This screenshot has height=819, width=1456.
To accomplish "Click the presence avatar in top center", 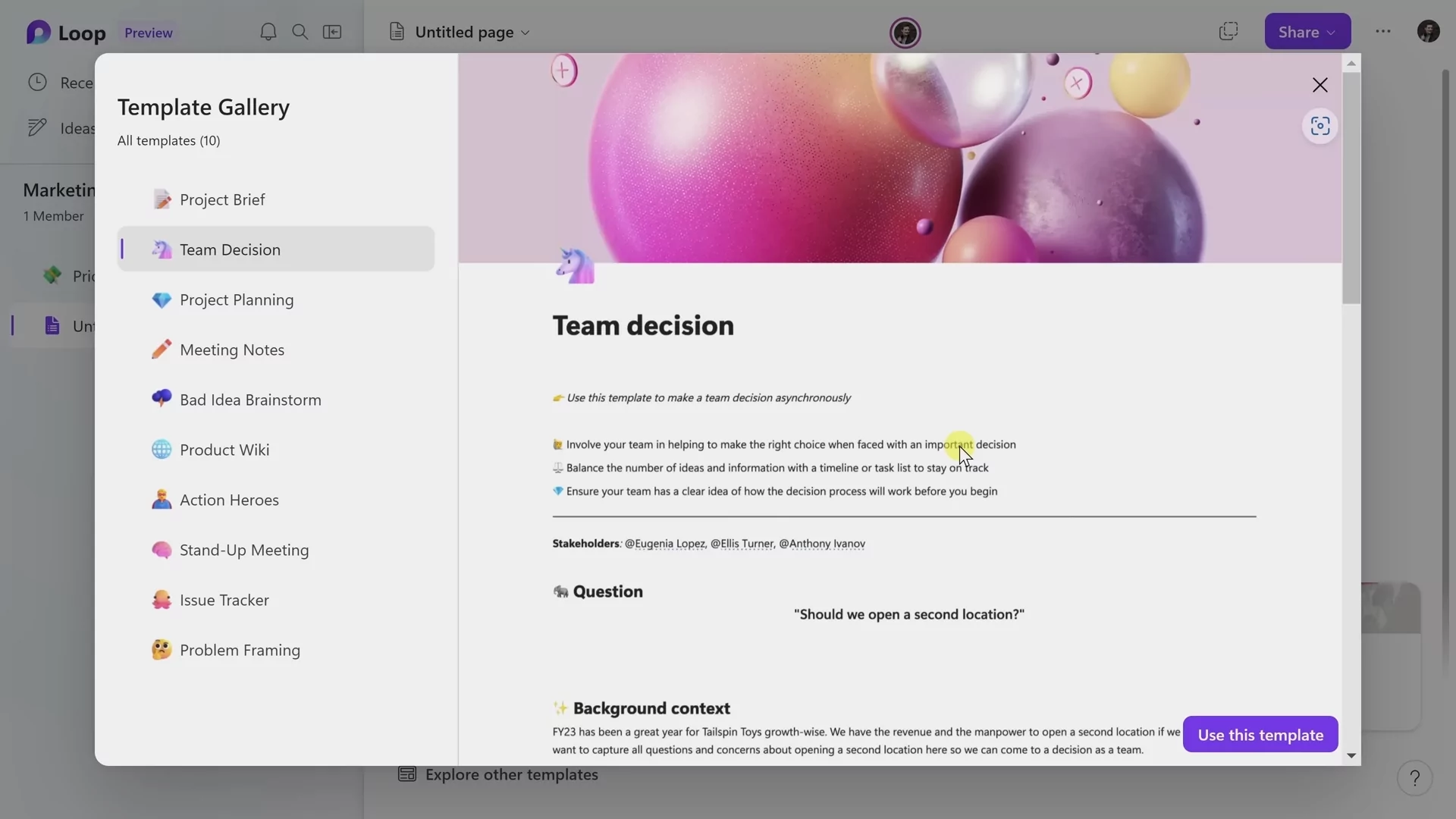I will [x=905, y=33].
